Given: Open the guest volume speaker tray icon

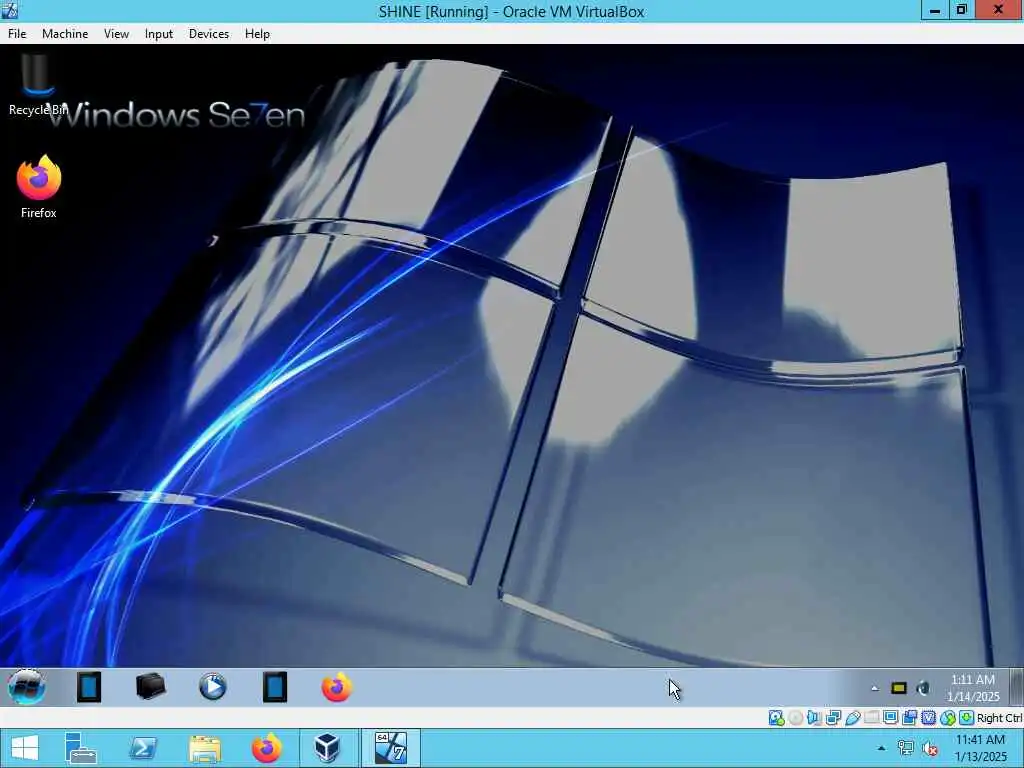Looking at the screenshot, I should click(923, 688).
